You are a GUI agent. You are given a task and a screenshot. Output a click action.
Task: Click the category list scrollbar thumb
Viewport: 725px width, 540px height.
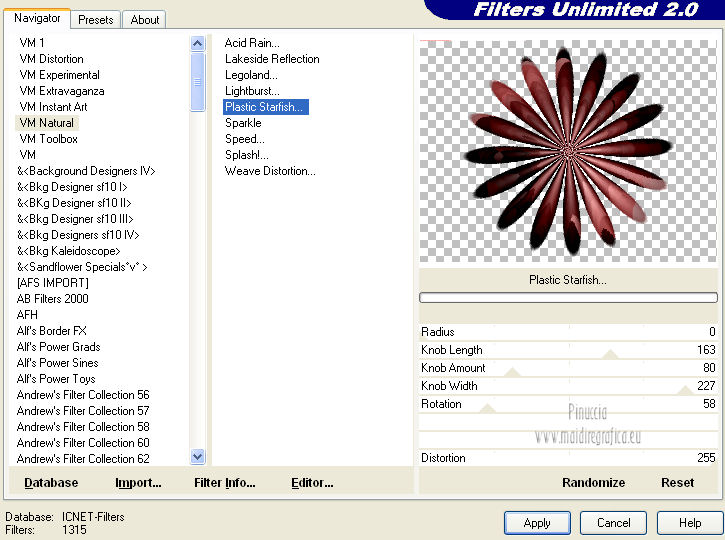[197, 82]
